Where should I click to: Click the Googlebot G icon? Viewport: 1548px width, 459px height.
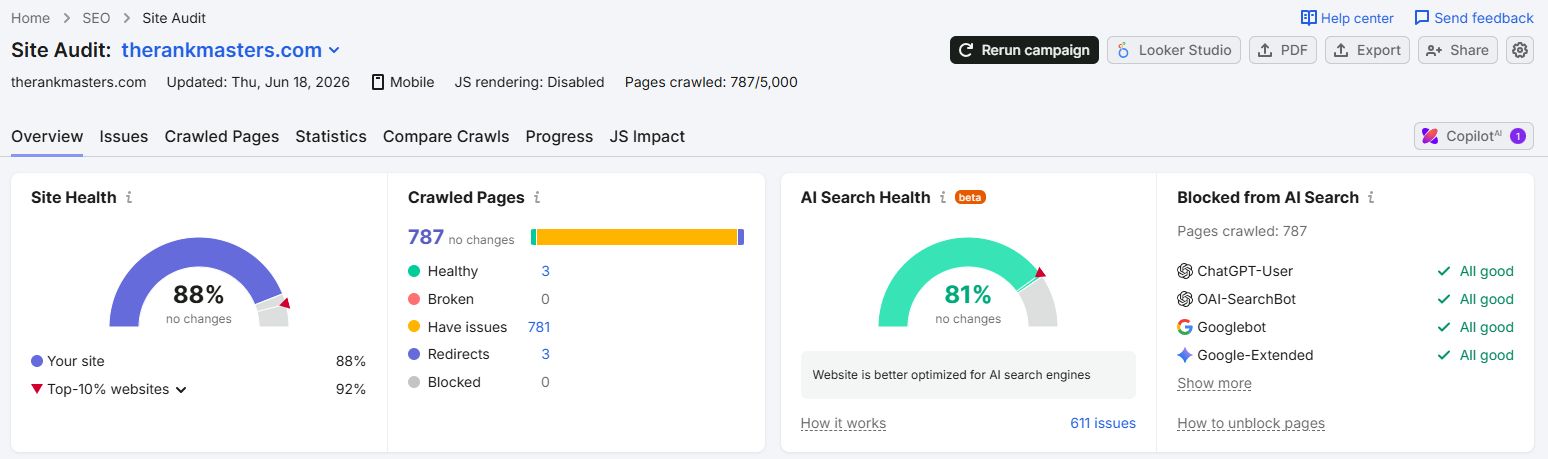click(1185, 327)
